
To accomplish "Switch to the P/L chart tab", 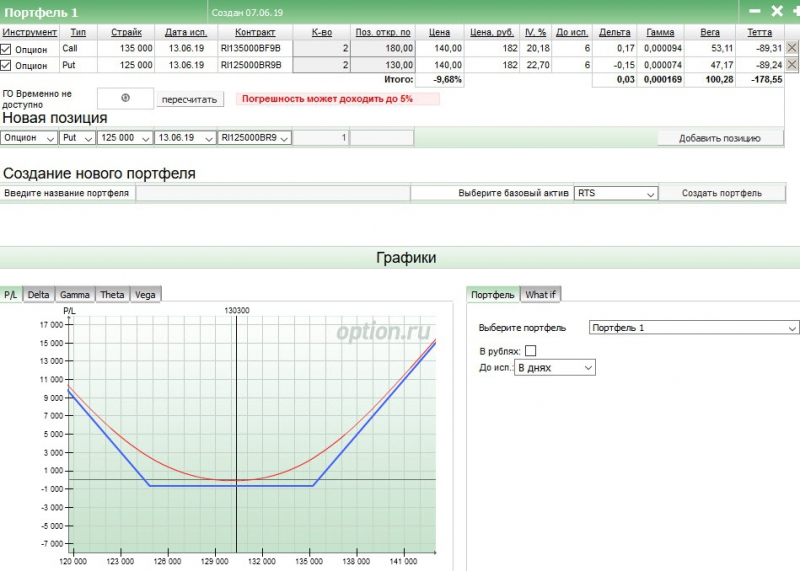I will click(11, 294).
